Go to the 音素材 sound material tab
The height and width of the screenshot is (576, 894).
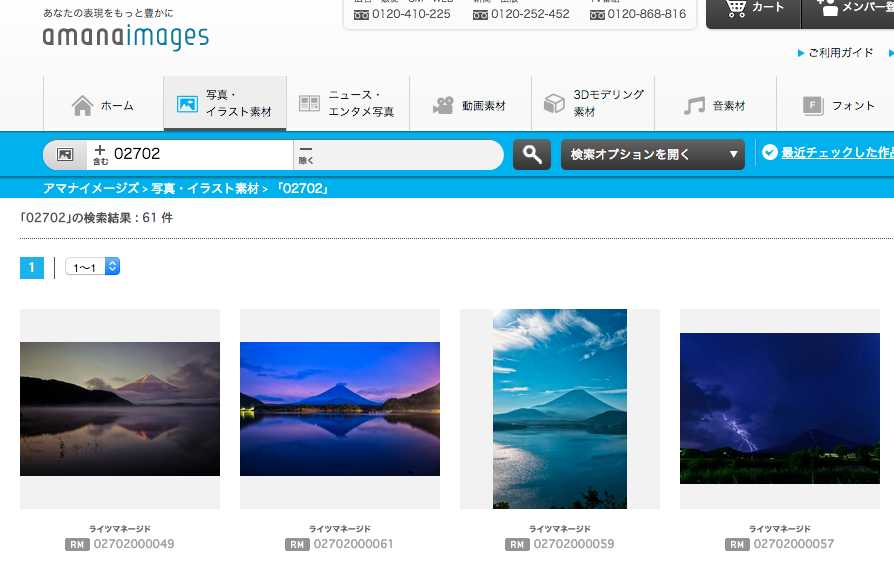715,105
